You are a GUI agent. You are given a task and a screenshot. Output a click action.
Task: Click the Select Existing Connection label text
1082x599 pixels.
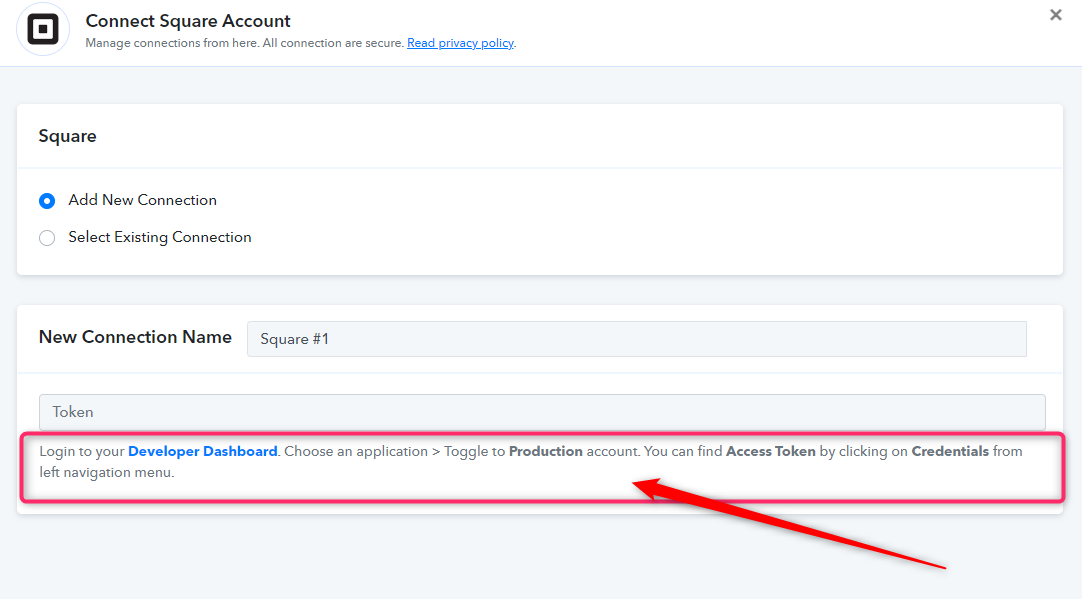(x=159, y=237)
